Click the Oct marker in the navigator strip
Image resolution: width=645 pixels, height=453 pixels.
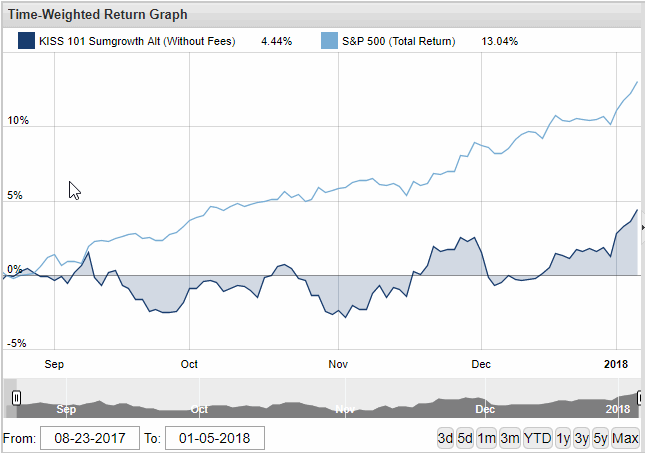click(200, 409)
